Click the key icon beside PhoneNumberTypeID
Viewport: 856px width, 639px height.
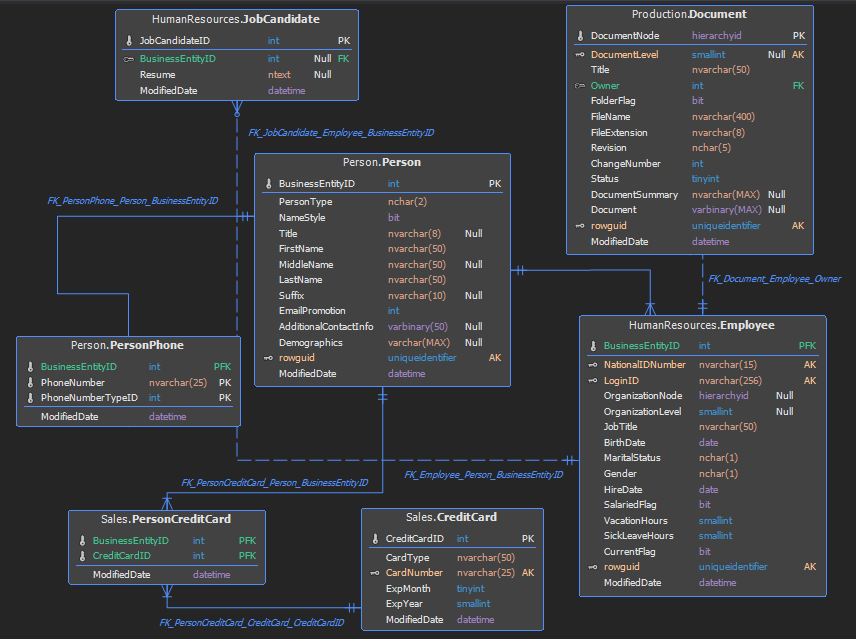tap(30, 398)
